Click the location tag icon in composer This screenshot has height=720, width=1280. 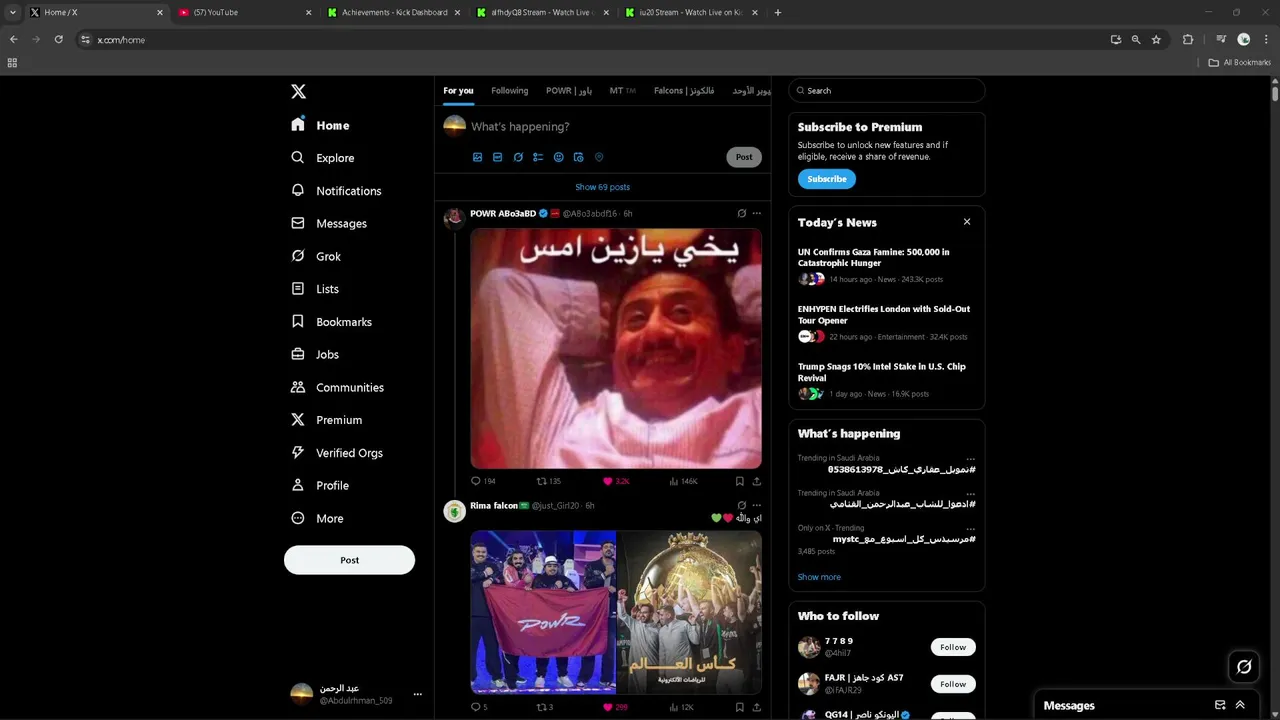pyautogui.click(x=599, y=157)
